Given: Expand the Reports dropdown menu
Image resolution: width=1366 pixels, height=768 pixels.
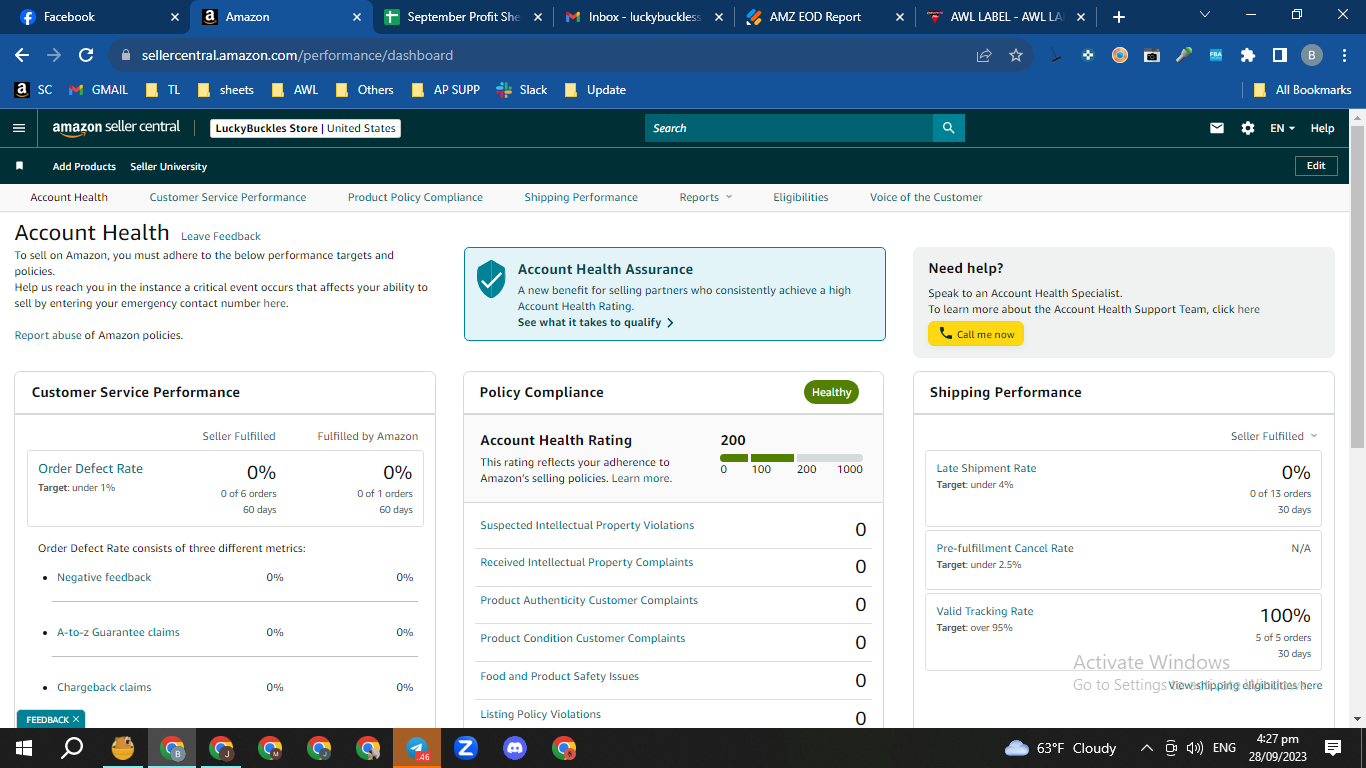Looking at the screenshot, I should [x=706, y=197].
